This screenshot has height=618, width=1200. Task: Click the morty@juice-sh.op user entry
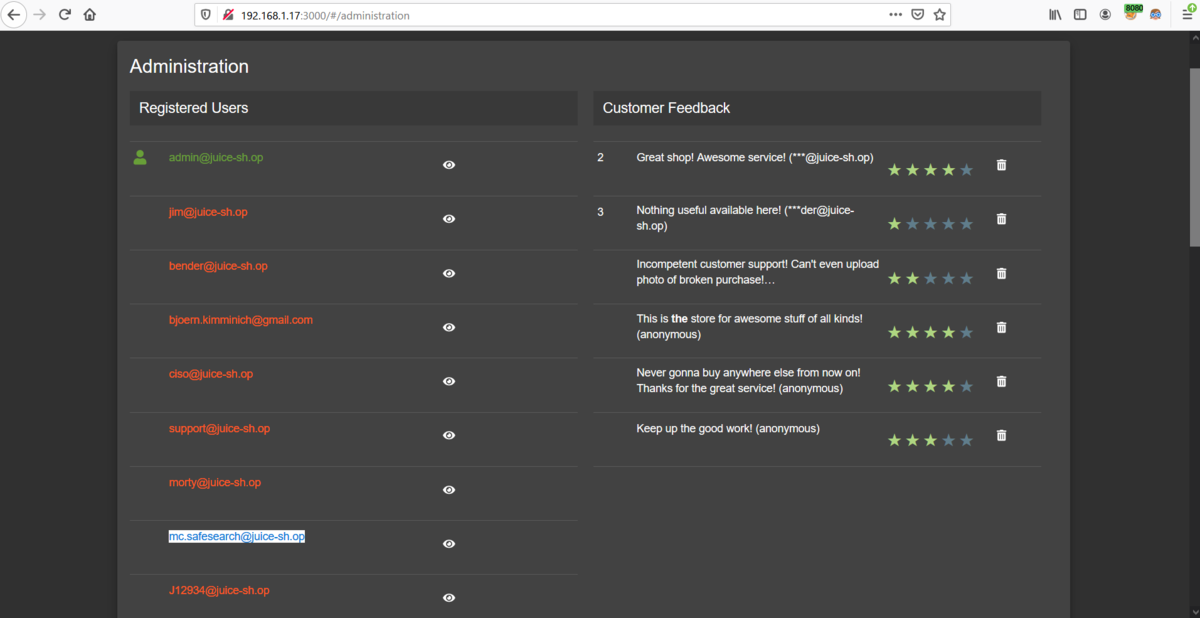click(x=215, y=482)
